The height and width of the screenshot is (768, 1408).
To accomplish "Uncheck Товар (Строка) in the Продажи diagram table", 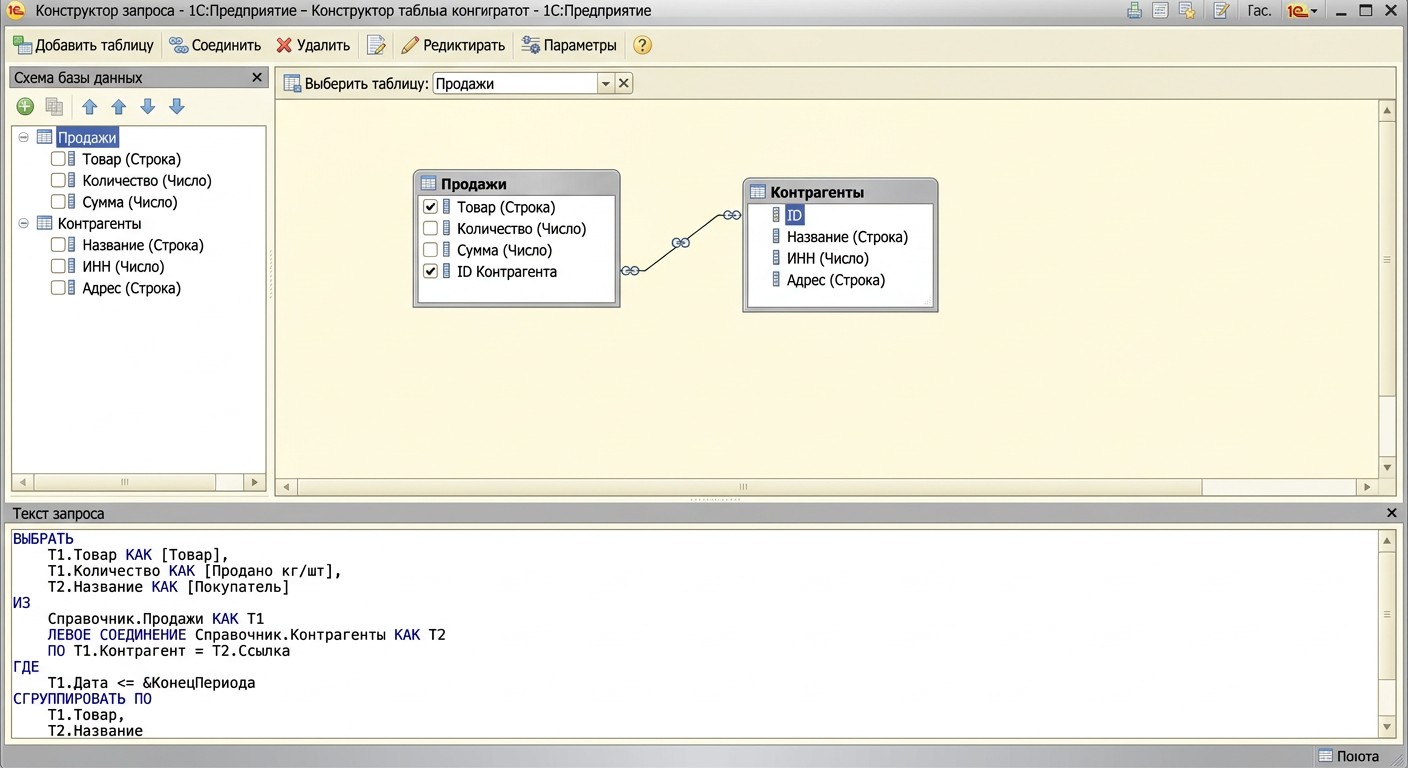I will [x=431, y=207].
